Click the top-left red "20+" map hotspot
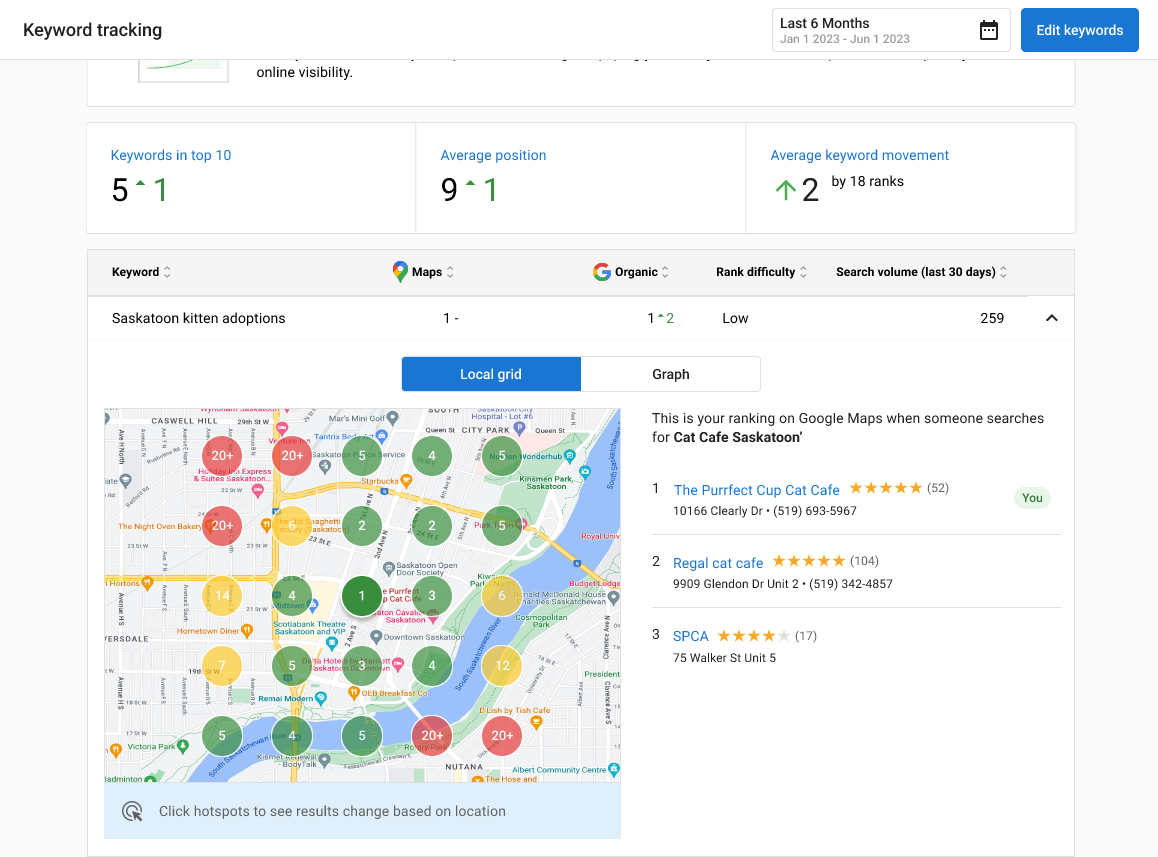 pos(221,455)
